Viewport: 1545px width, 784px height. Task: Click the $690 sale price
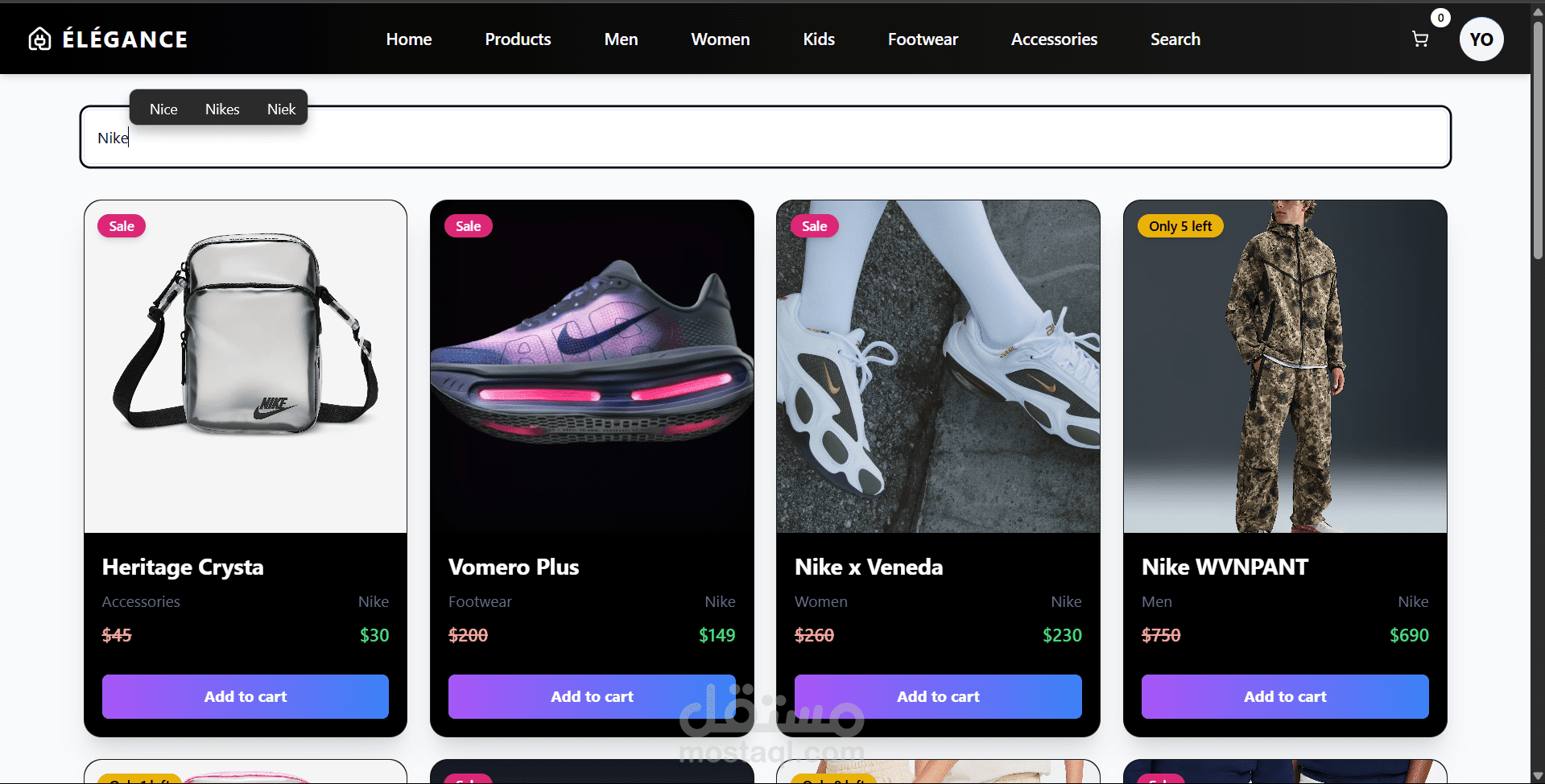[x=1409, y=635]
